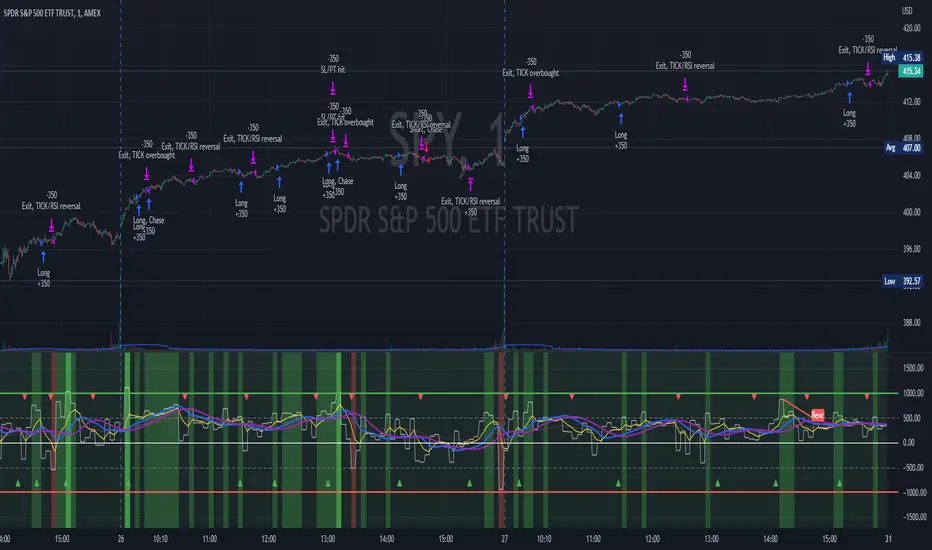Image resolution: width=932 pixels, height=550 pixels.
Task: Click the -1000.00 indicator scale value
Action: click(913, 492)
